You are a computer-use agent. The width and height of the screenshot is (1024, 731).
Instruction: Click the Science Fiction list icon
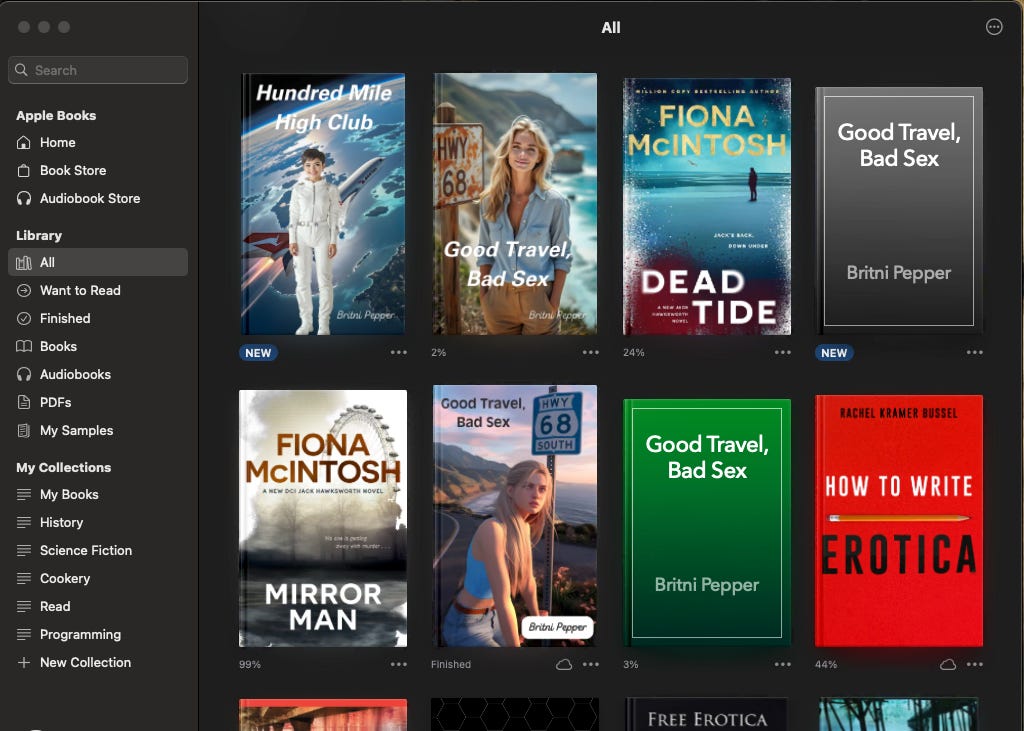tap(24, 551)
